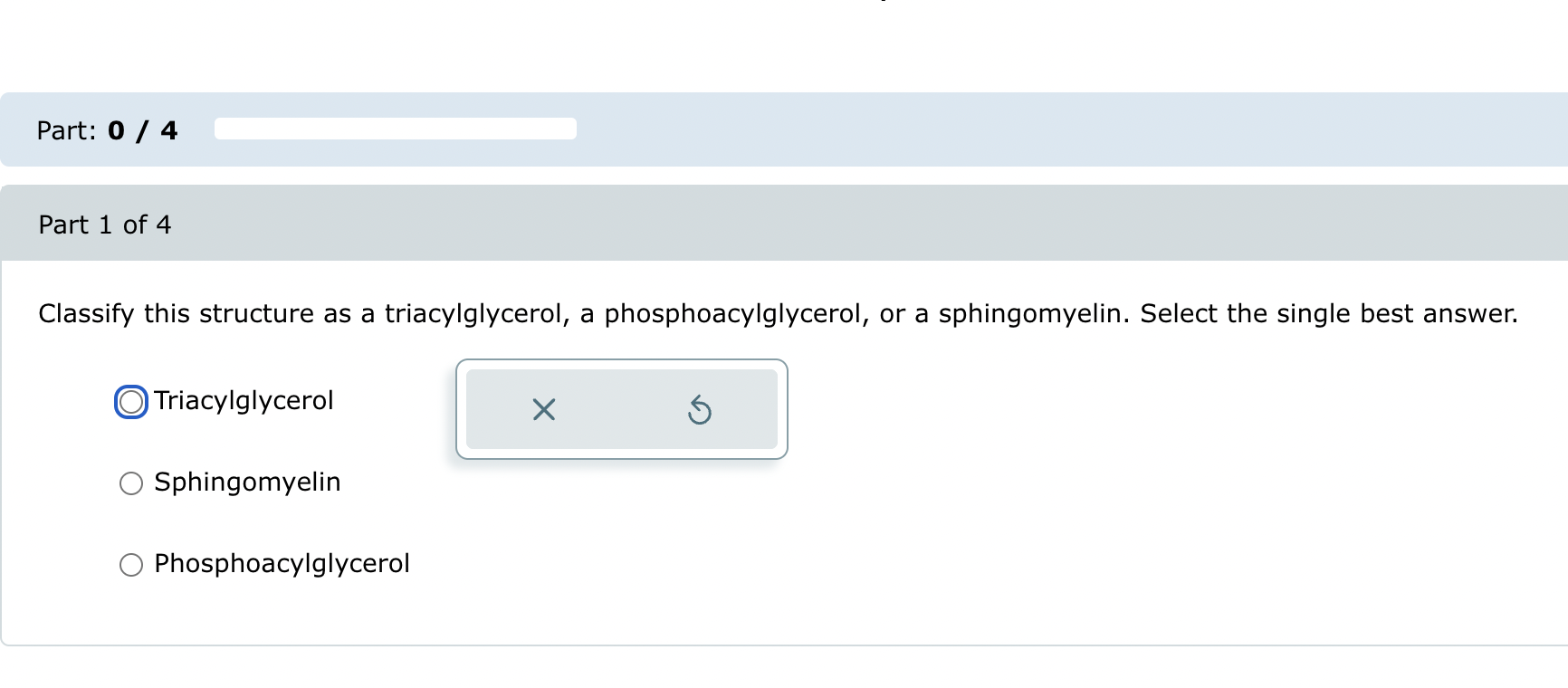Click the answer toolbox panel
Viewport: 1568px width, 688px height.
coord(622,409)
